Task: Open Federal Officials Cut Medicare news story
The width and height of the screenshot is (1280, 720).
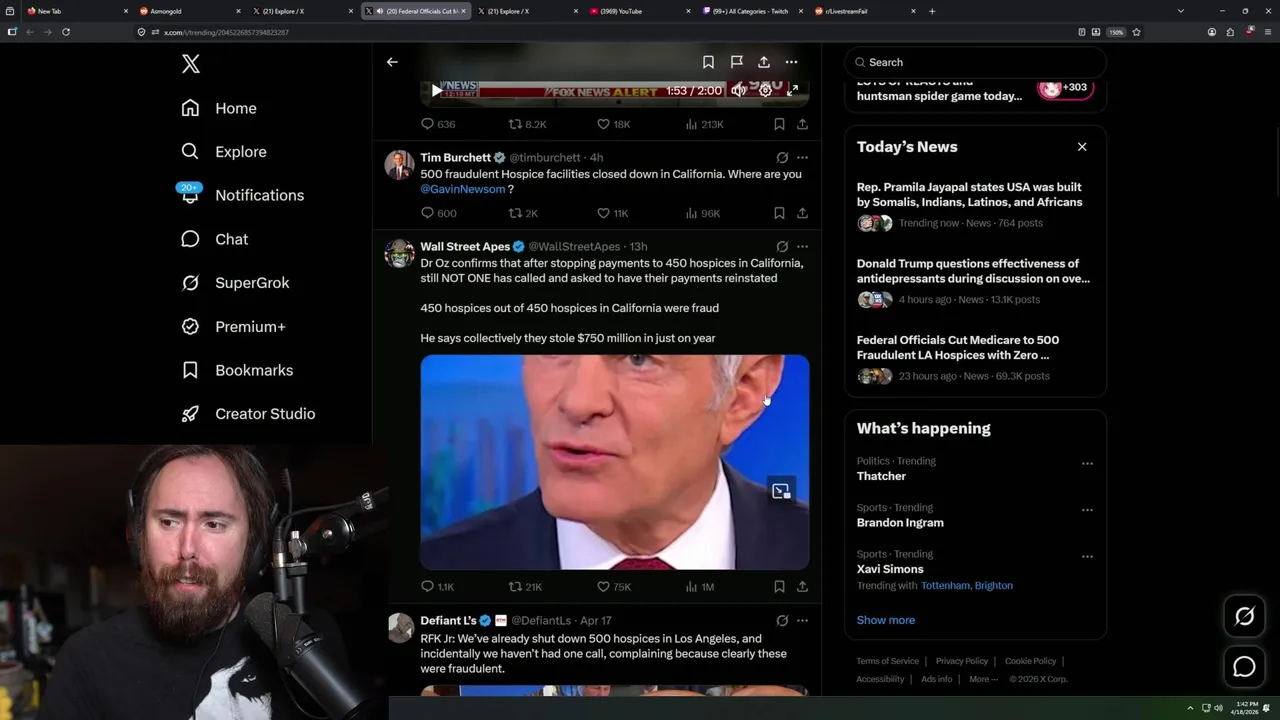Action: click(x=975, y=358)
